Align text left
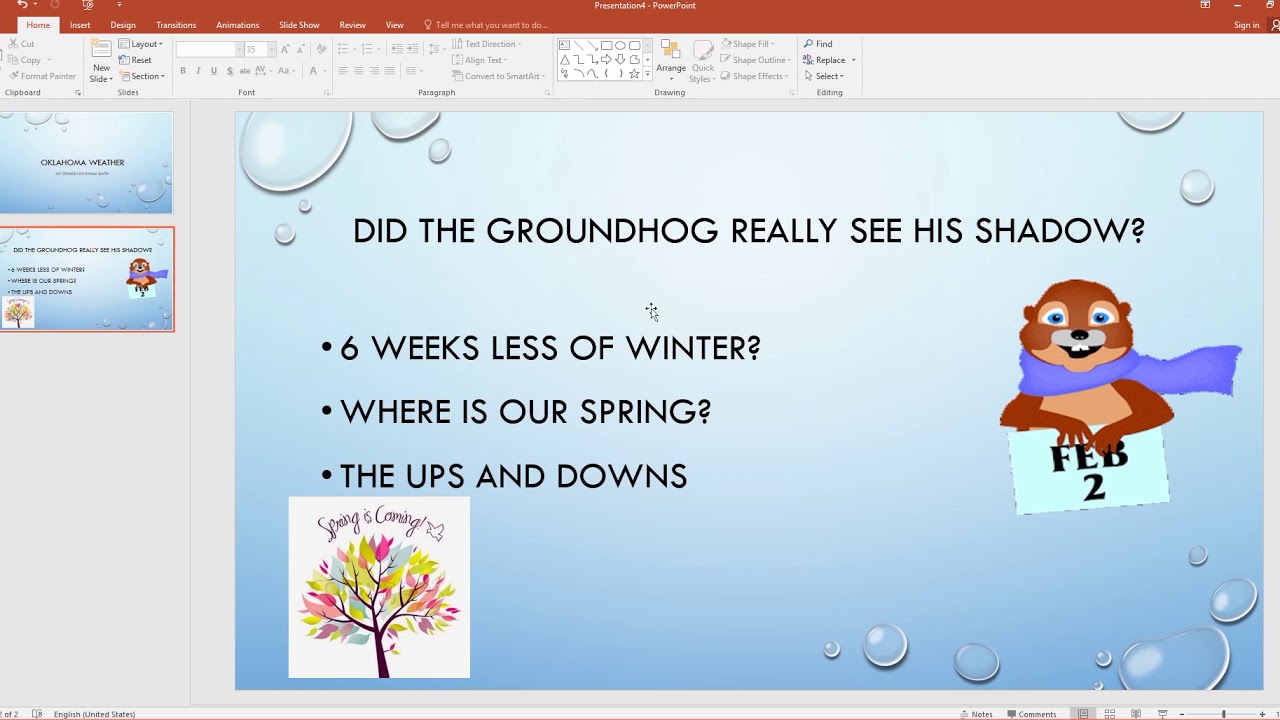Viewport: 1280px width, 720px height. point(343,71)
